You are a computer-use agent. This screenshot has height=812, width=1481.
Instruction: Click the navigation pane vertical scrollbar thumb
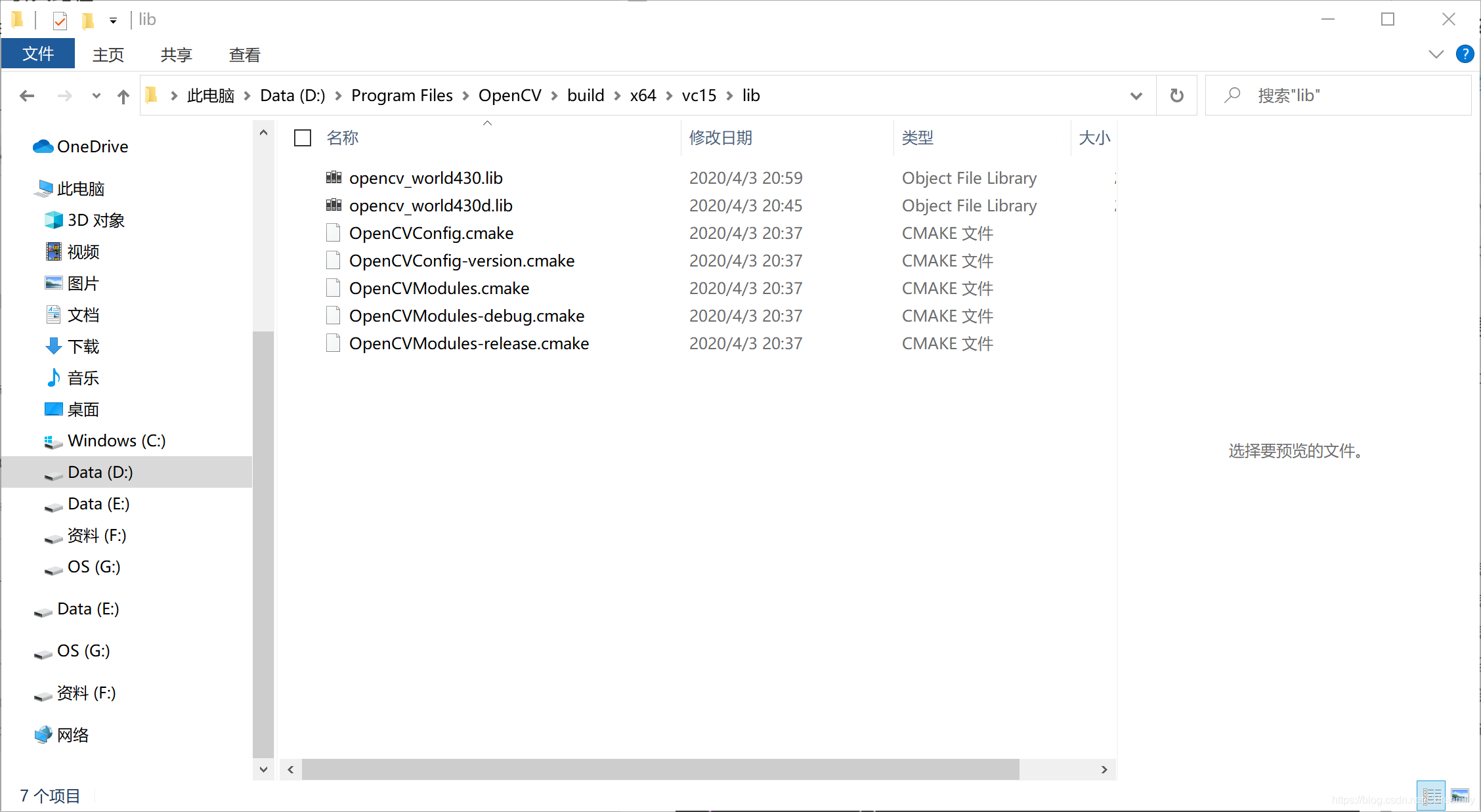click(263, 545)
